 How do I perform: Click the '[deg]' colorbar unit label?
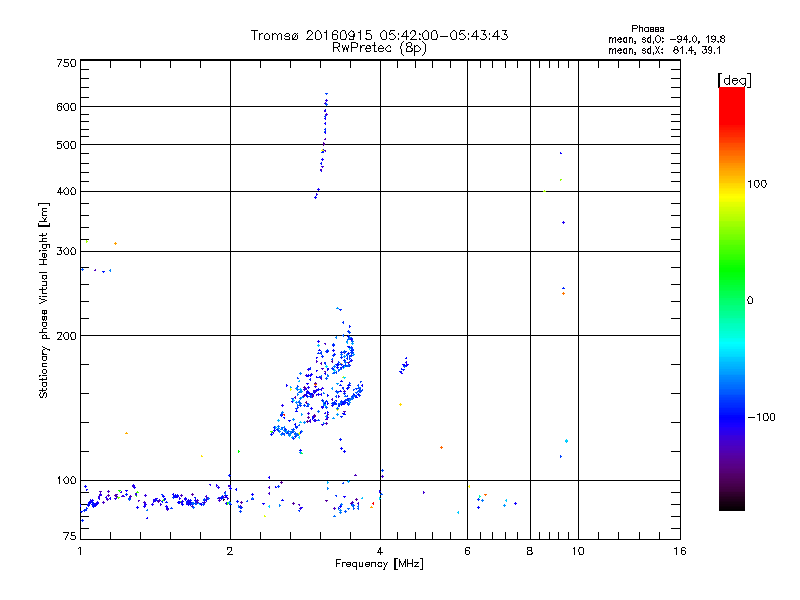coord(734,80)
